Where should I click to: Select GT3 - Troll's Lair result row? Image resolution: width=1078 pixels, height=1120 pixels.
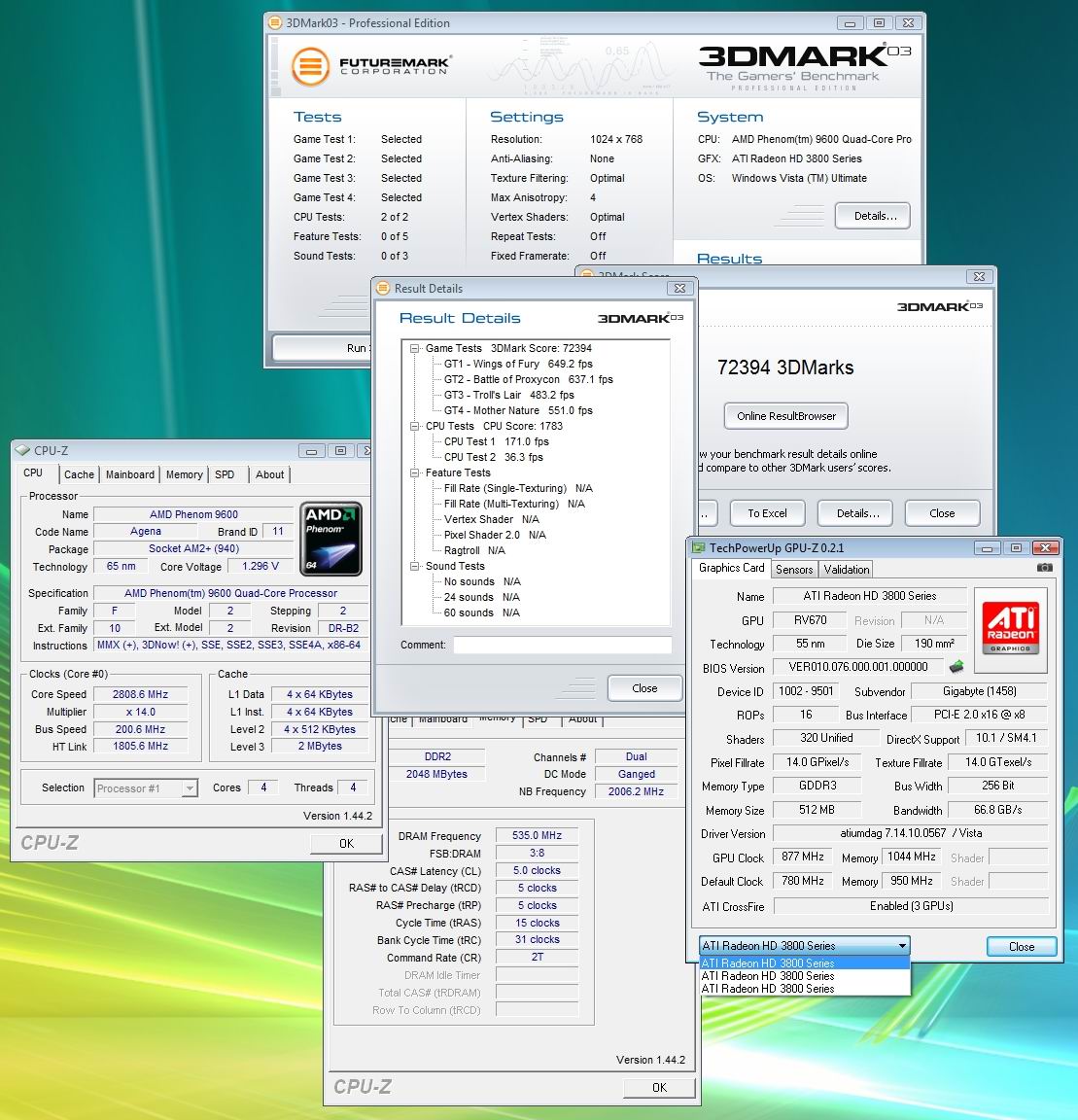(x=508, y=395)
